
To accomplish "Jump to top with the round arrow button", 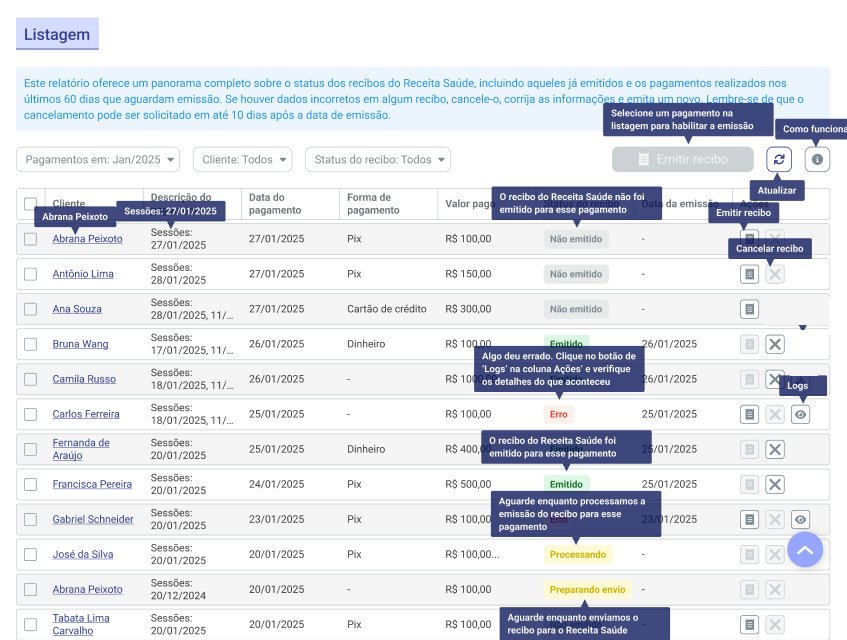I will [x=805, y=549].
